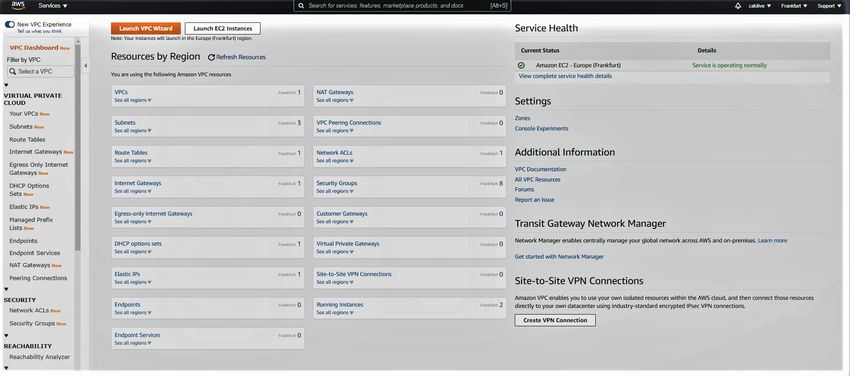Open the Endpoint Services resource card link
The image size is (850, 376).
137,335
